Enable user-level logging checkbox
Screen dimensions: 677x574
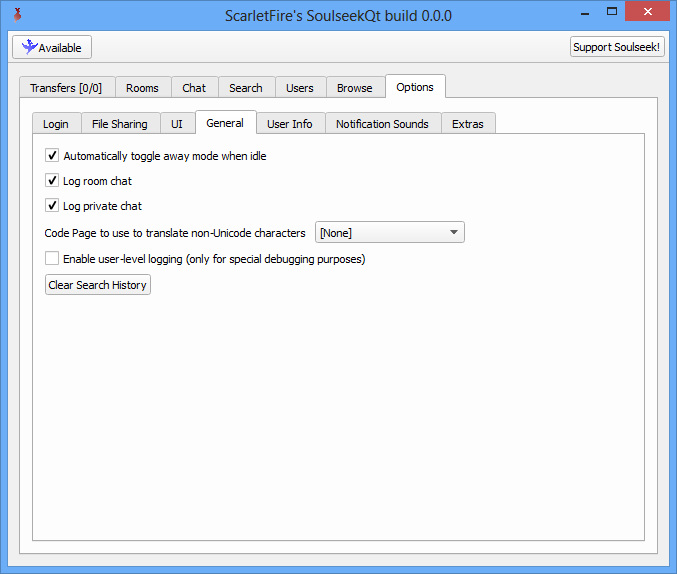point(52,258)
